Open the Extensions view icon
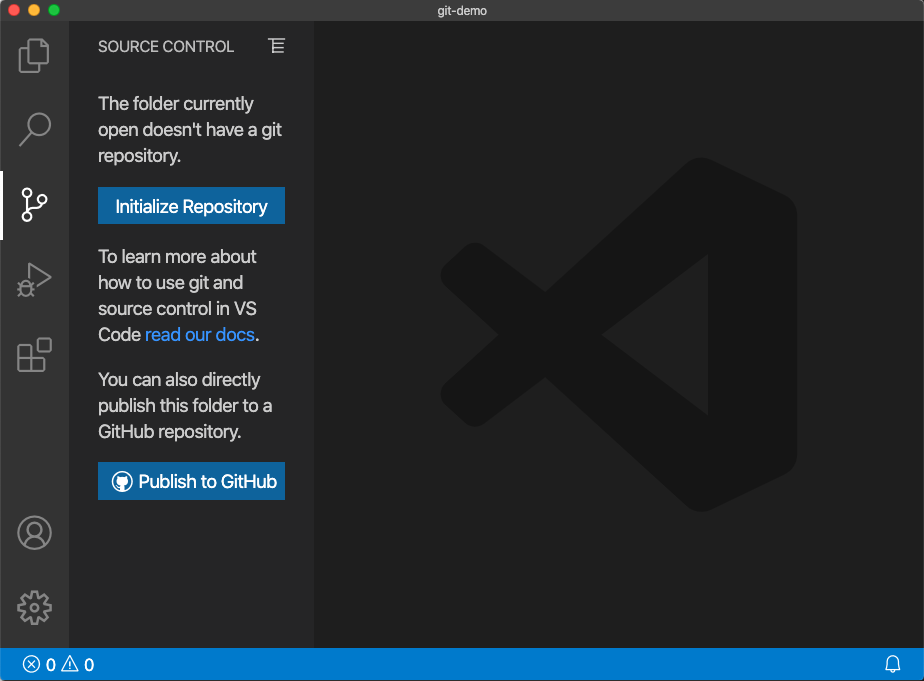924x681 pixels. coord(34,355)
